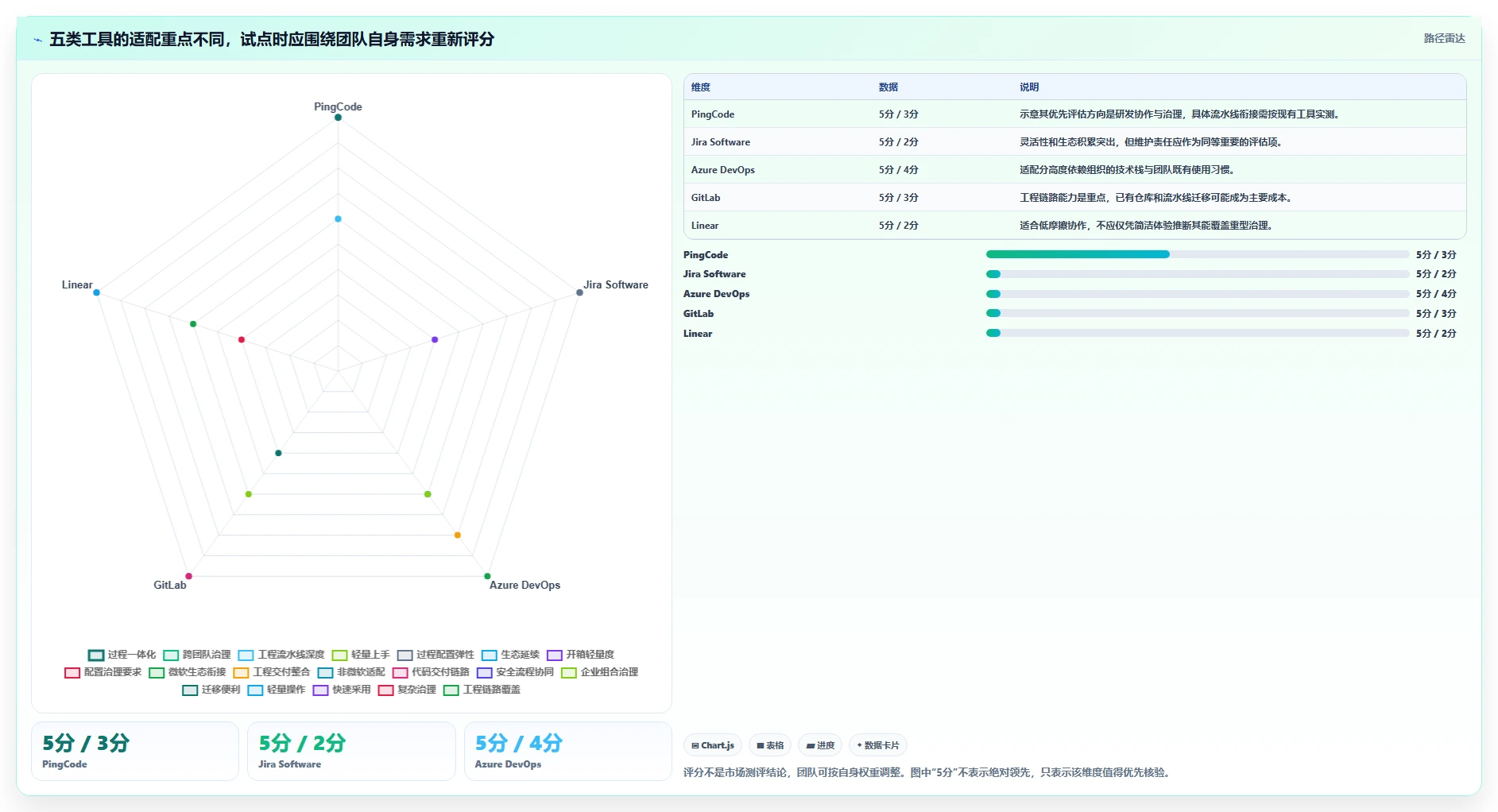Click the Azure DevOps progress bar
This screenshot has width=1498, height=812.
[x=1197, y=294]
